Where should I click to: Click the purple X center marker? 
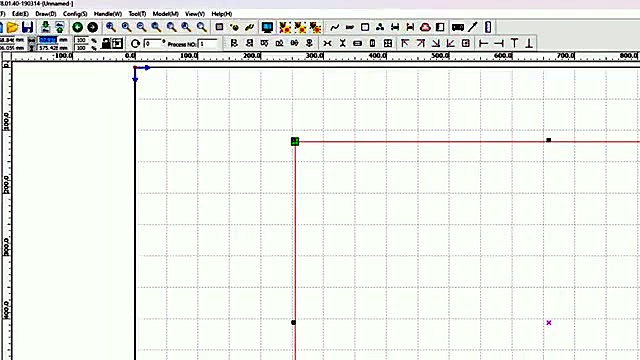coord(549,323)
